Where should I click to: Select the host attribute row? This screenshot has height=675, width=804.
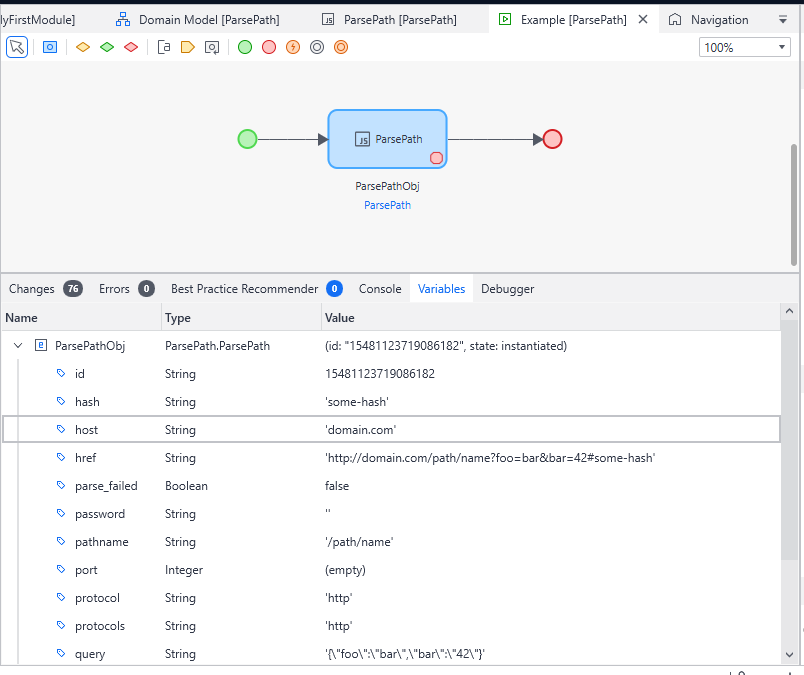tap(391, 429)
